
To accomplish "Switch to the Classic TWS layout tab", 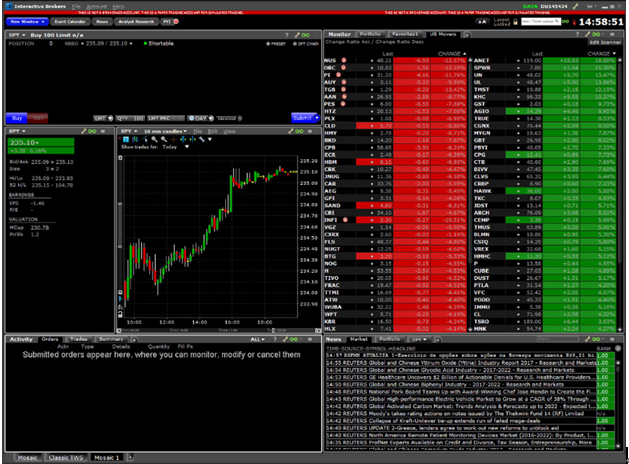I will [66, 458].
